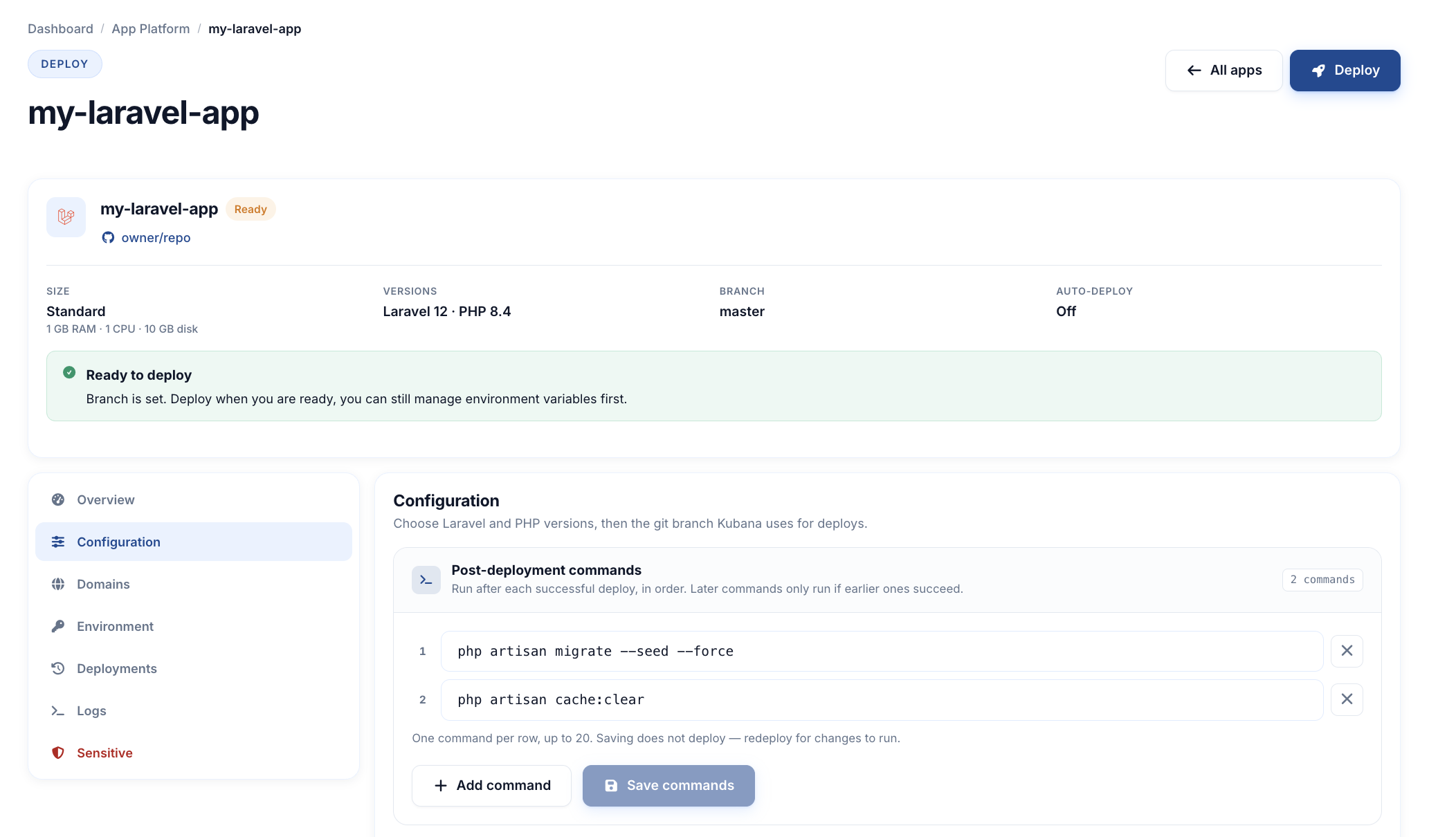Image resolution: width=1456 pixels, height=837 pixels.
Task: Click the green Ready to deploy checkmark
Action: [69, 372]
